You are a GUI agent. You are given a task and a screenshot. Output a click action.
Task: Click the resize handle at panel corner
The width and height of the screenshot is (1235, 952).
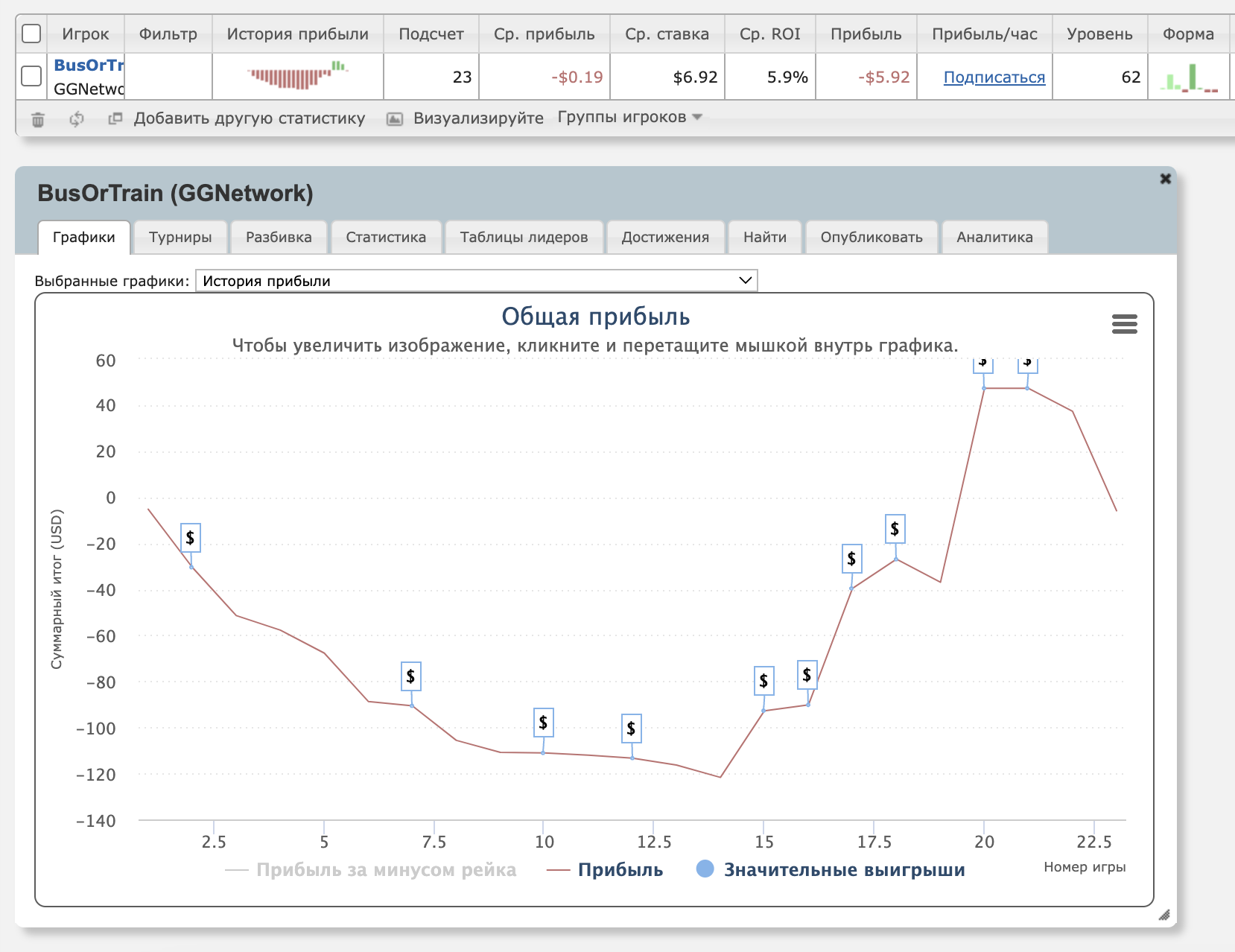pyautogui.click(x=1163, y=915)
